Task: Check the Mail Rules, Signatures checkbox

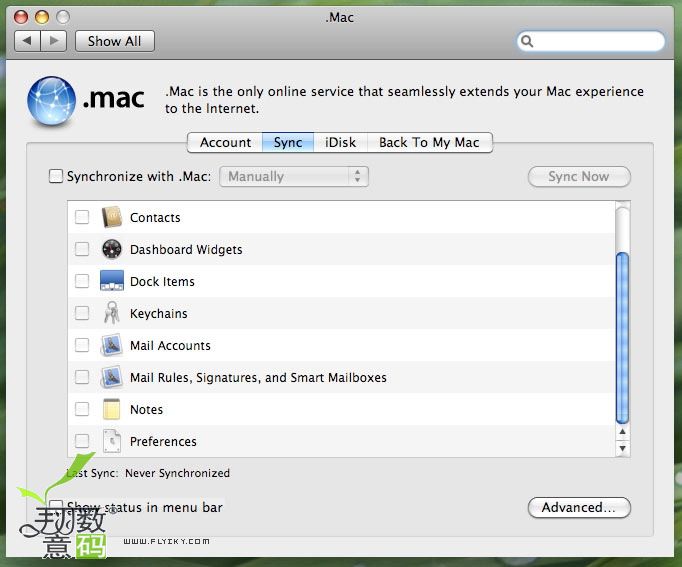Action: (x=82, y=377)
